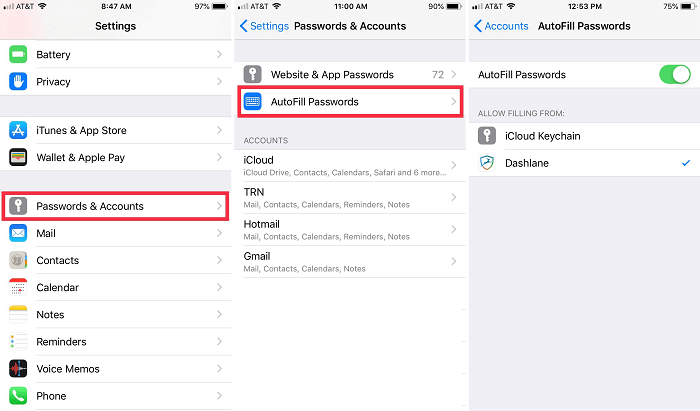Open Passwords & Accounts settings row
The height and width of the screenshot is (411, 700).
click(x=116, y=206)
